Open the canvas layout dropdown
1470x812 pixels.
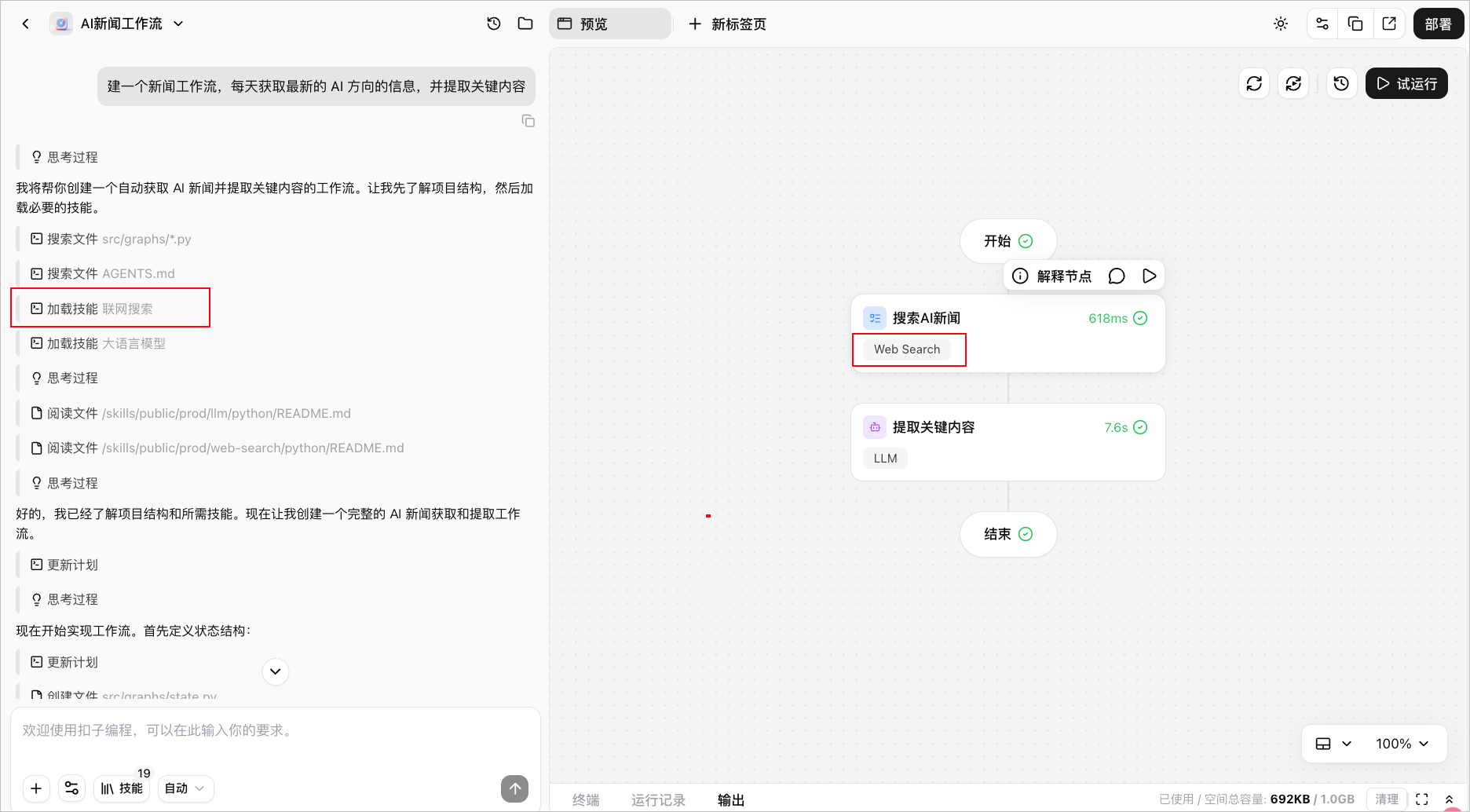1333,744
